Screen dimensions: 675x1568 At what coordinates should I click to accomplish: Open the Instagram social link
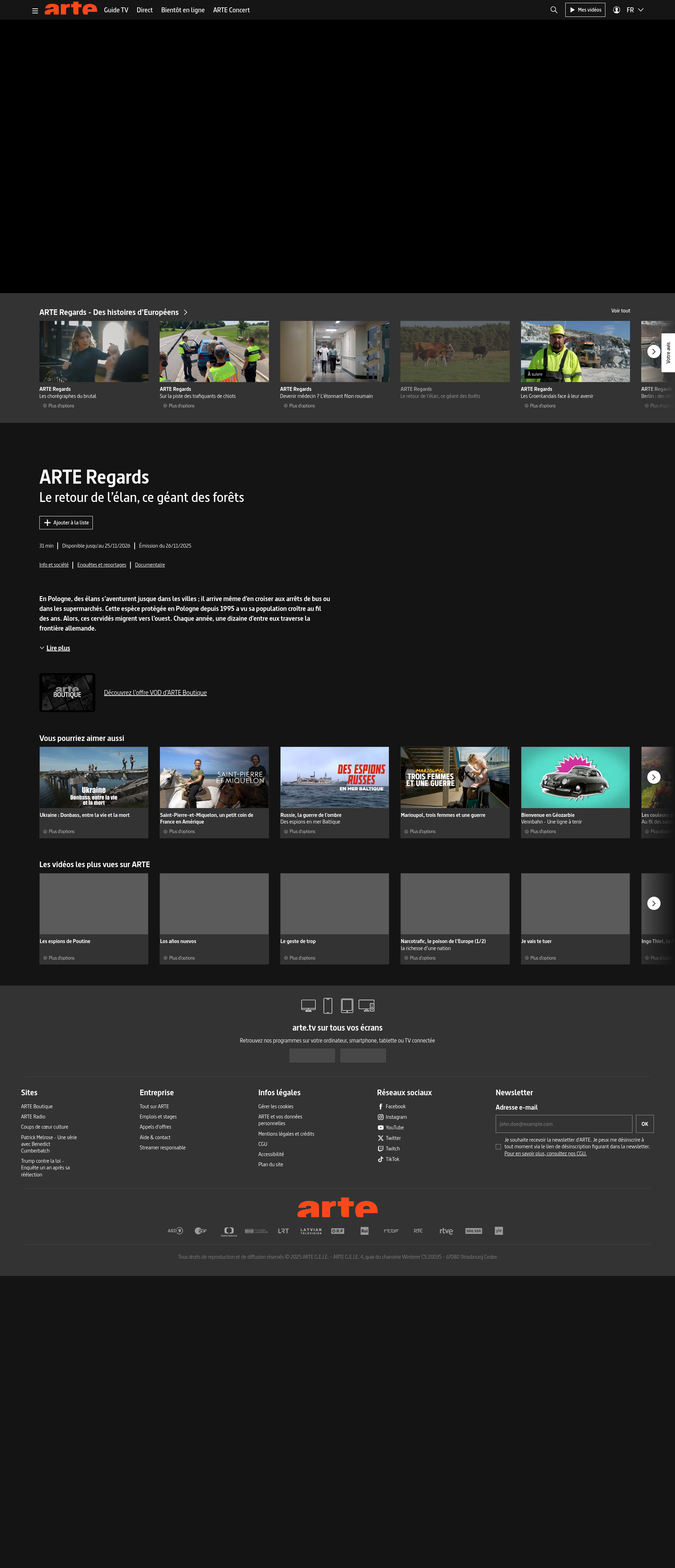(395, 1117)
